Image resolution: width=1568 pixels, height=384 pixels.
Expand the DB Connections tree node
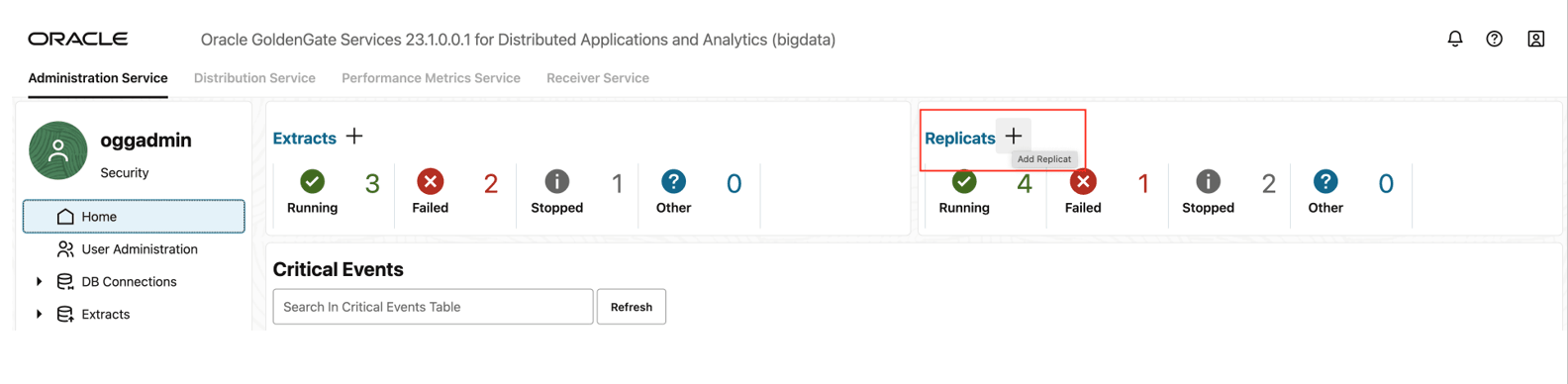click(x=39, y=281)
